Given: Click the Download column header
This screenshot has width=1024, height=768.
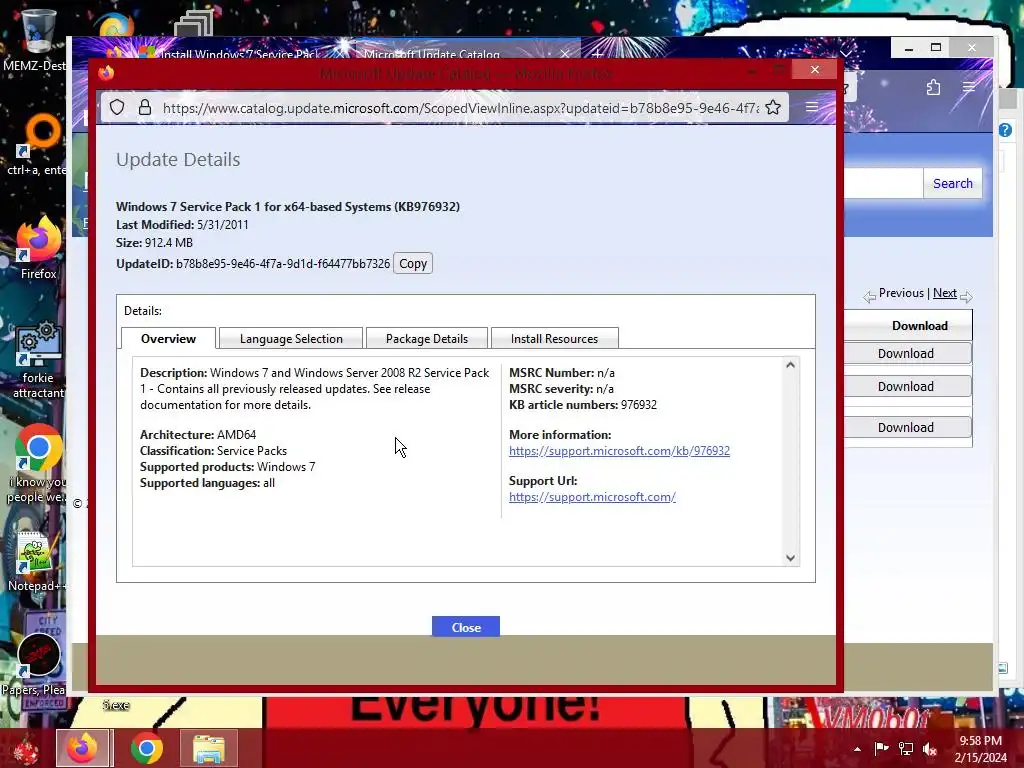Looking at the screenshot, I should tap(920, 325).
